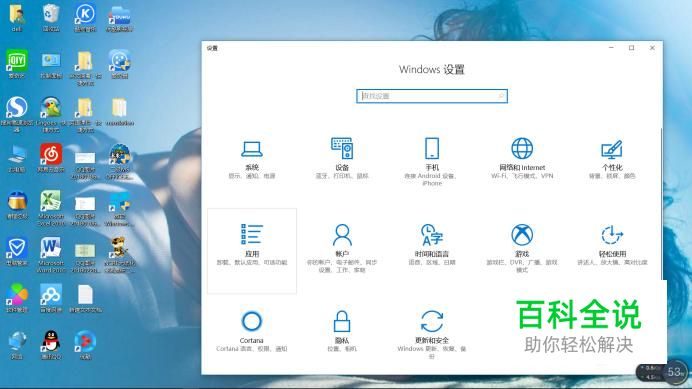Select the Kugou music (K) desktop shortcut
Image resolution: width=692 pixels, height=389 pixels.
coord(85,18)
